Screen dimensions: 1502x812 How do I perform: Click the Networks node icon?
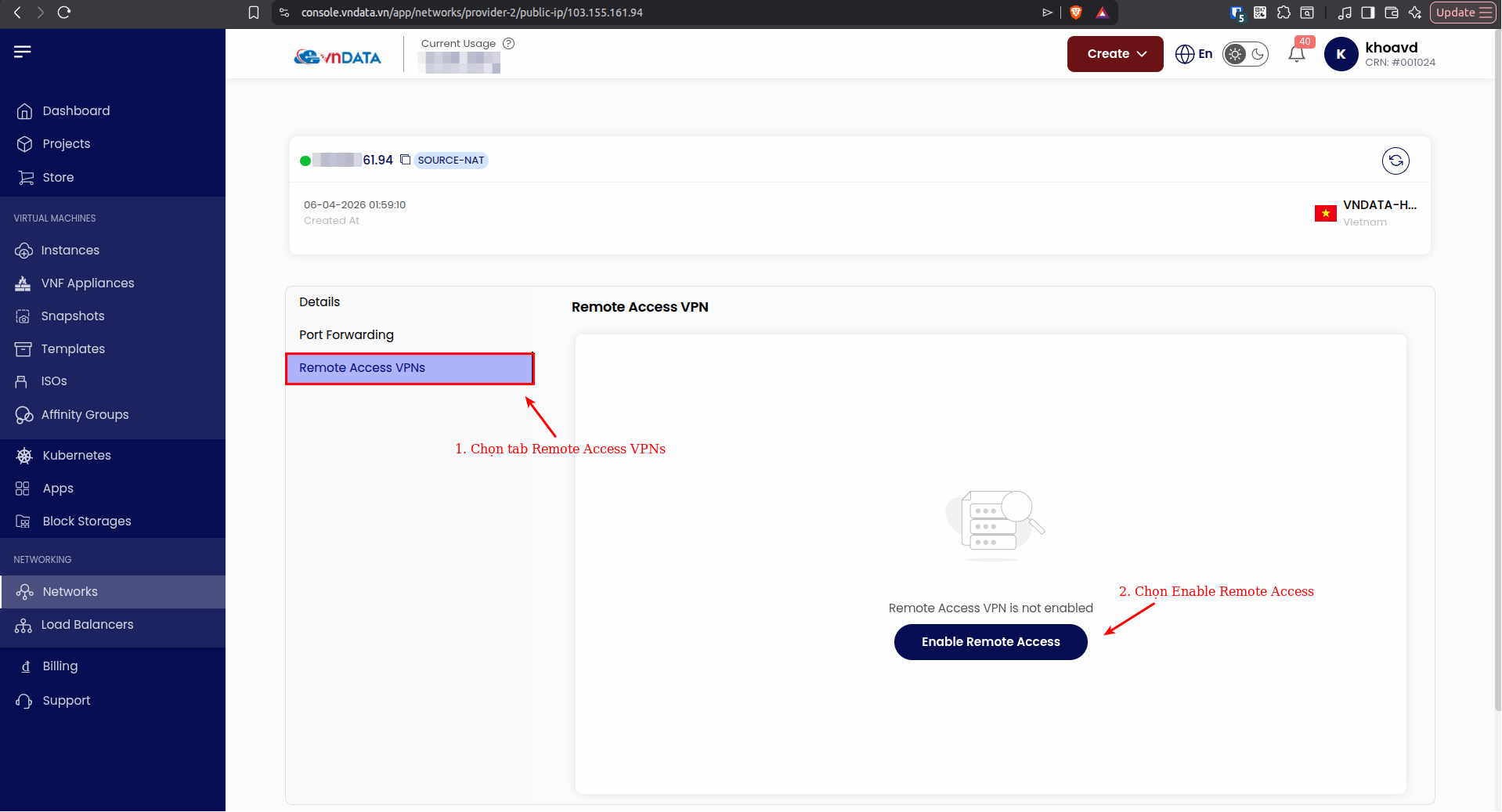[x=24, y=592]
